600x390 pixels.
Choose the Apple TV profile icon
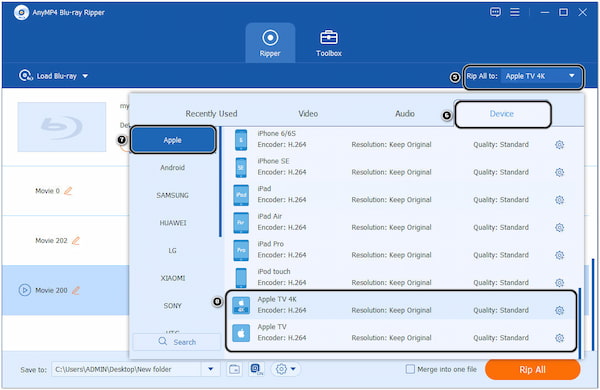tap(241, 333)
